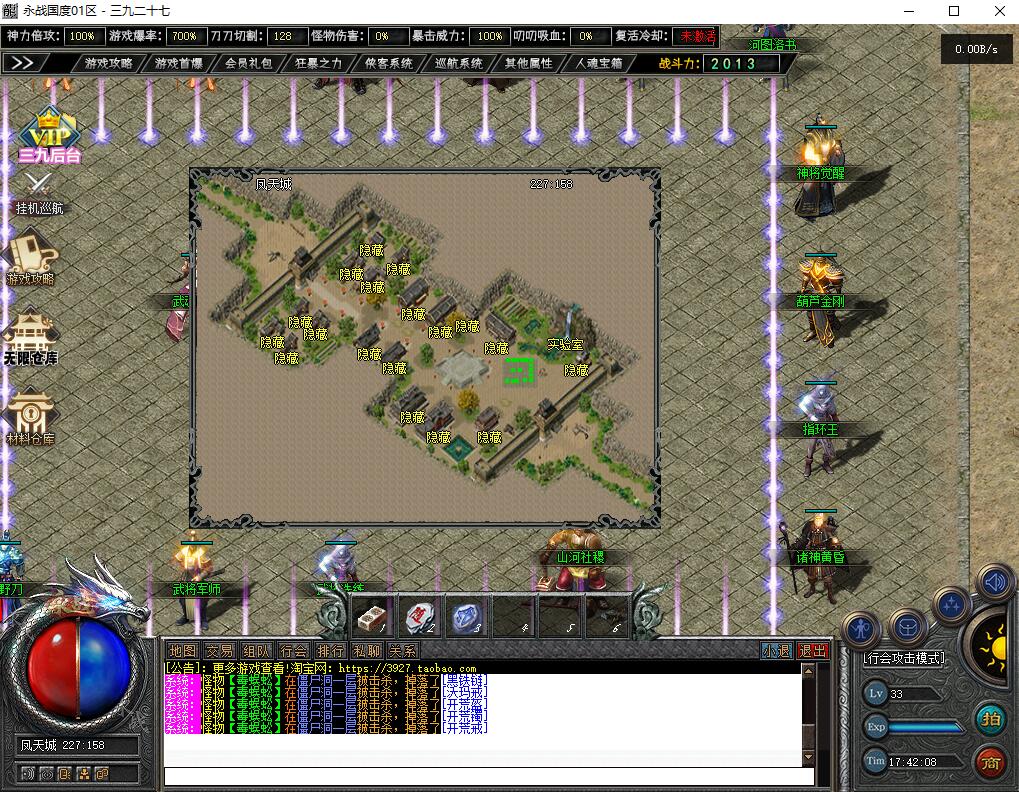This screenshot has height=792, width=1019.
Task: Click the chat scrollbar down arrow
Action: click(x=808, y=757)
